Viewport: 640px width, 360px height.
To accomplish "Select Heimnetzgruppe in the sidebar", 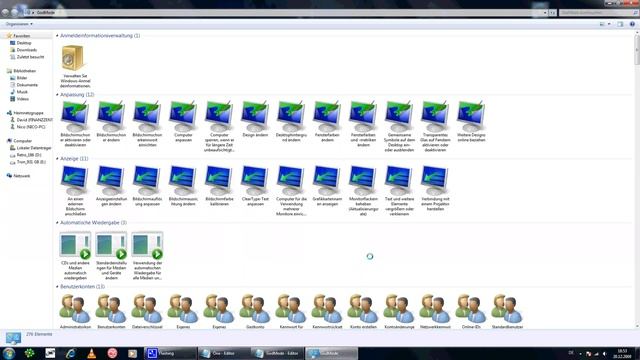I will coord(28,113).
